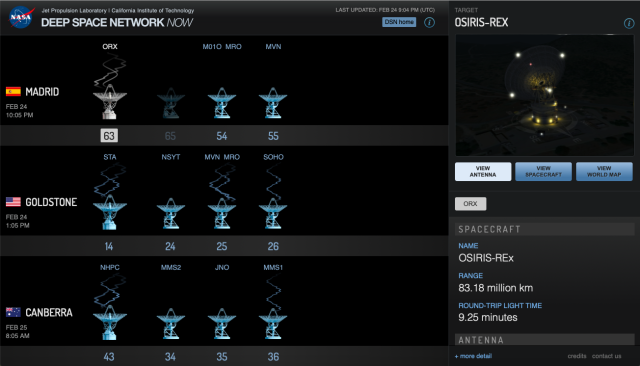This screenshot has height=366, width=640.
Task: Select Goldstone antenna dish 26 tracking SOHO
Action: [273, 213]
